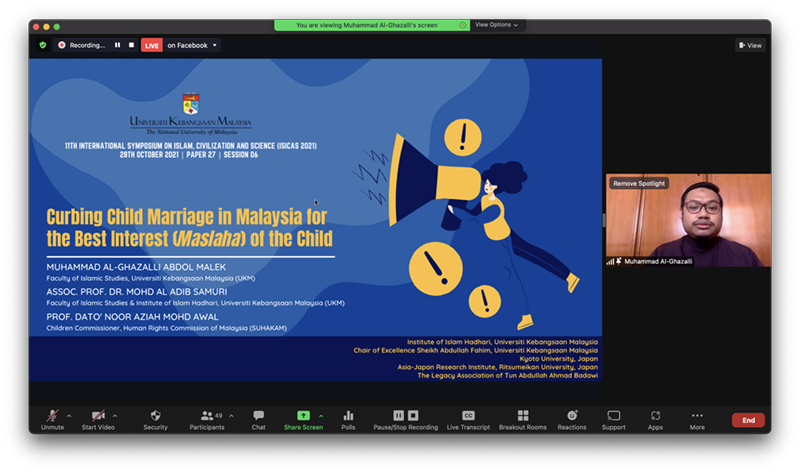Open the Reactions menu
800x472 pixels.
click(x=572, y=417)
